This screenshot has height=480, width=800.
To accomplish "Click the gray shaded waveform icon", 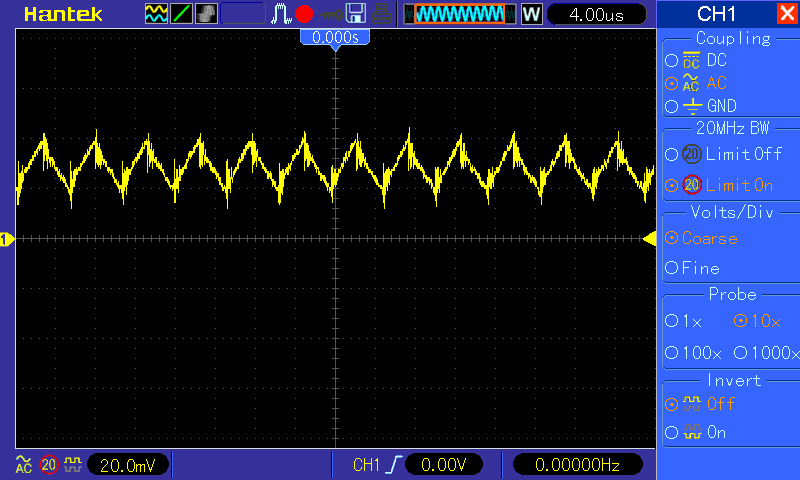I will tap(206, 14).
